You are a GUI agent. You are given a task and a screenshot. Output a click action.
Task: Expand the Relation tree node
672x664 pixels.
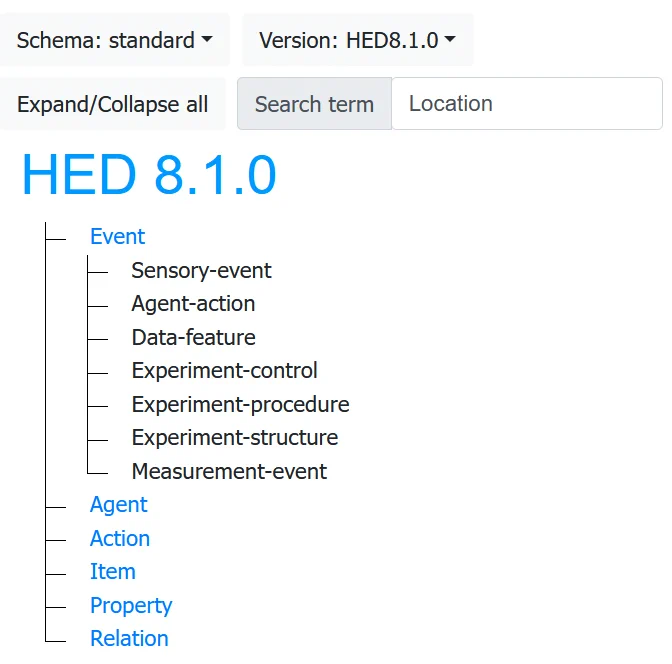129,639
